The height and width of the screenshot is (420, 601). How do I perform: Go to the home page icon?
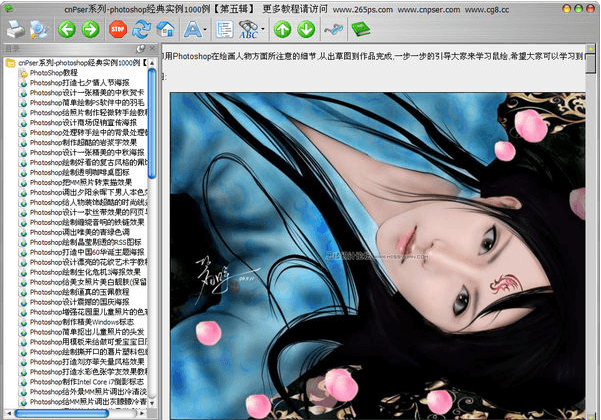point(165,30)
